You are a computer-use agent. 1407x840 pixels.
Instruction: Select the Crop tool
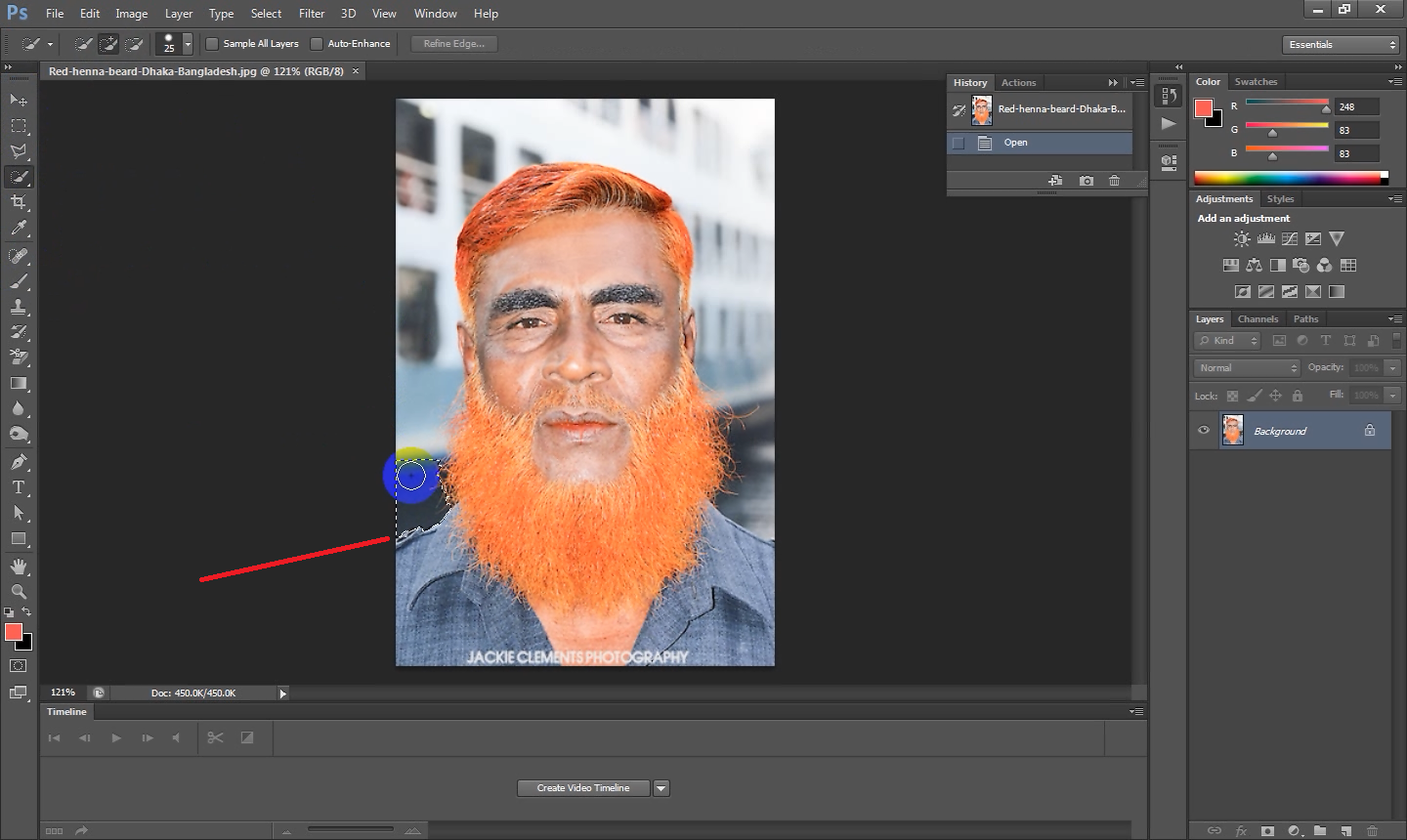[x=19, y=202]
